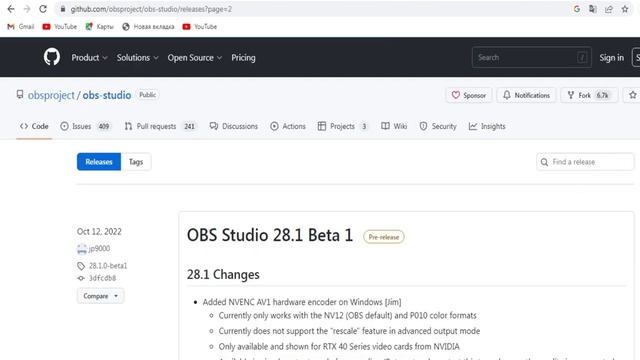The height and width of the screenshot is (360, 640).
Task: Expand the Solutions menu
Action: 138,58
